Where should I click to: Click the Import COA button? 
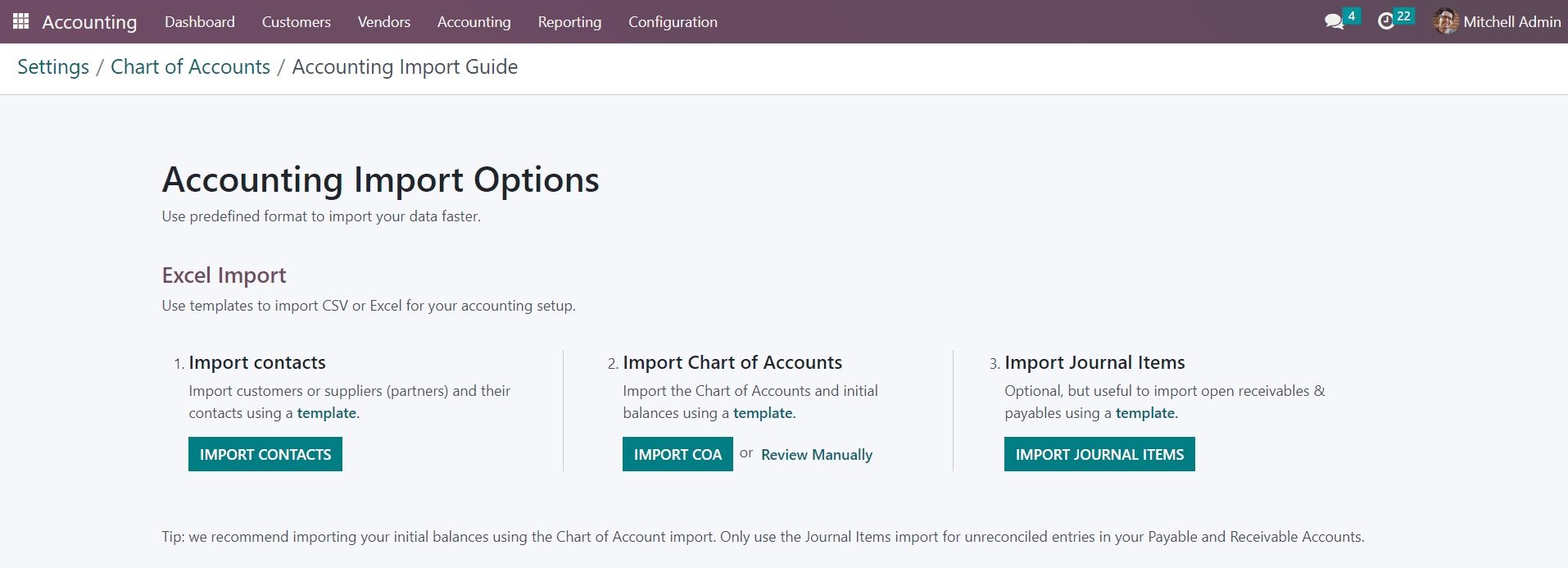[x=678, y=454]
